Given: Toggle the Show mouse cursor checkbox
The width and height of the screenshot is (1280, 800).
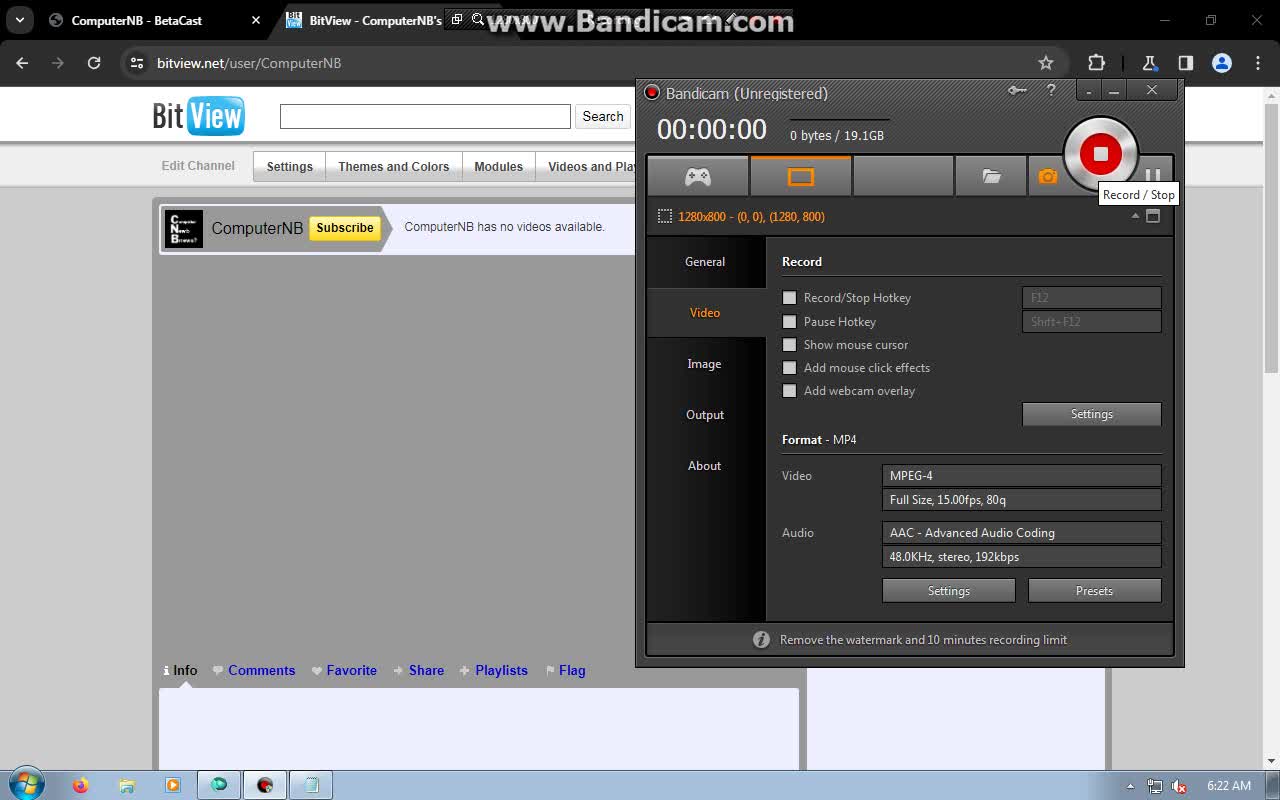Looking at the screenshot, I should [790, 345].
